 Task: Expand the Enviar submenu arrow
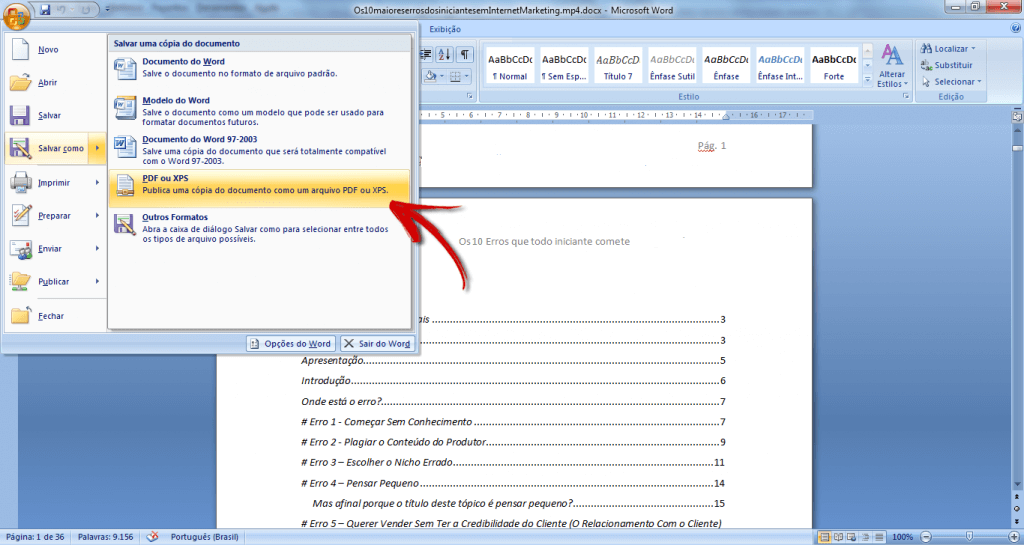click(97, 249)
